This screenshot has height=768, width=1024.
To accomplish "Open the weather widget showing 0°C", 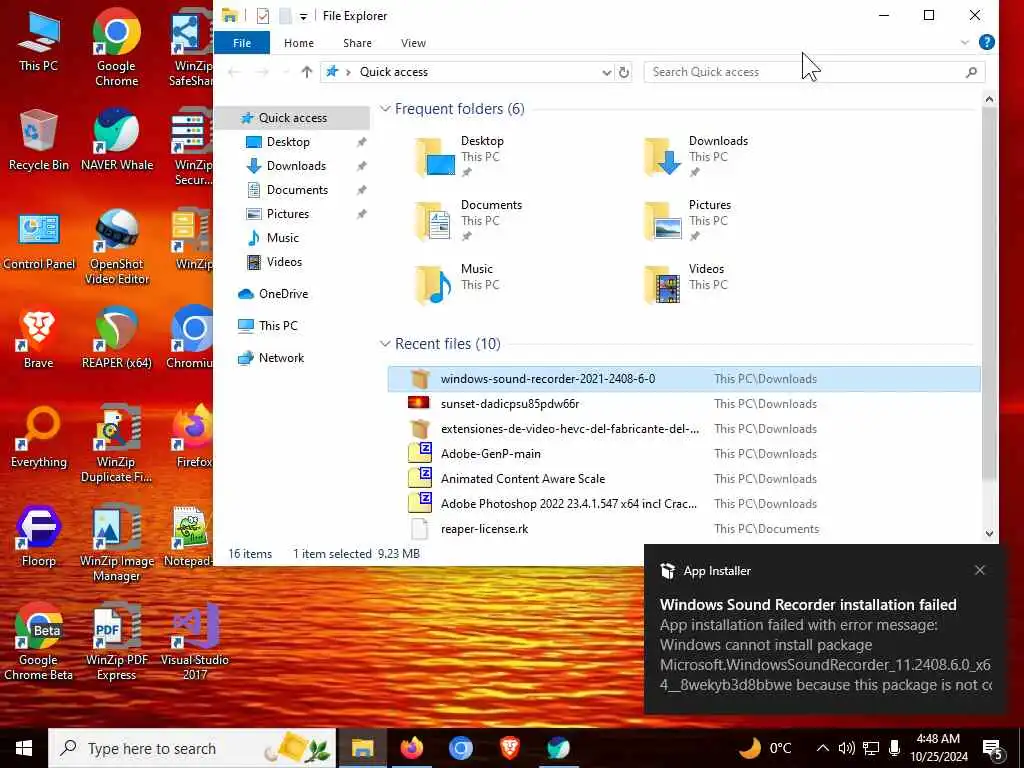I will pos(765,748).
